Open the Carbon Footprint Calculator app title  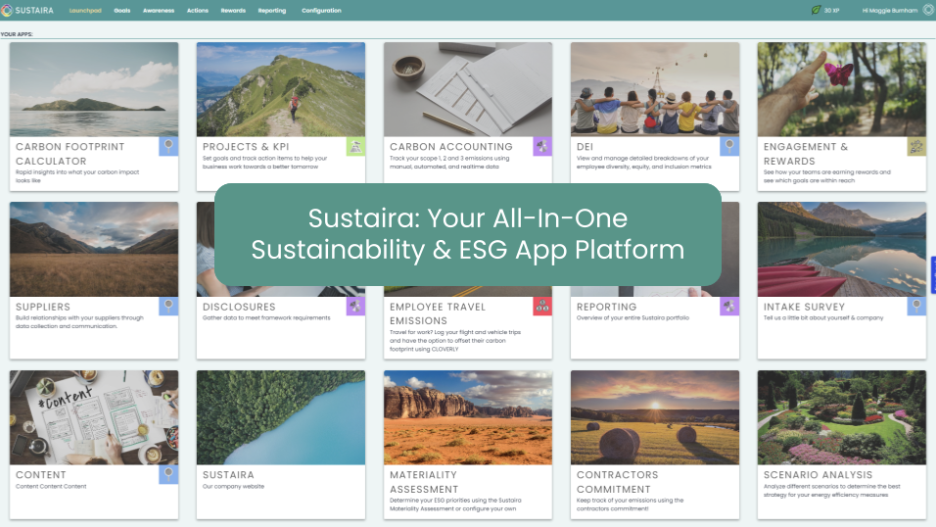point(70,154)
